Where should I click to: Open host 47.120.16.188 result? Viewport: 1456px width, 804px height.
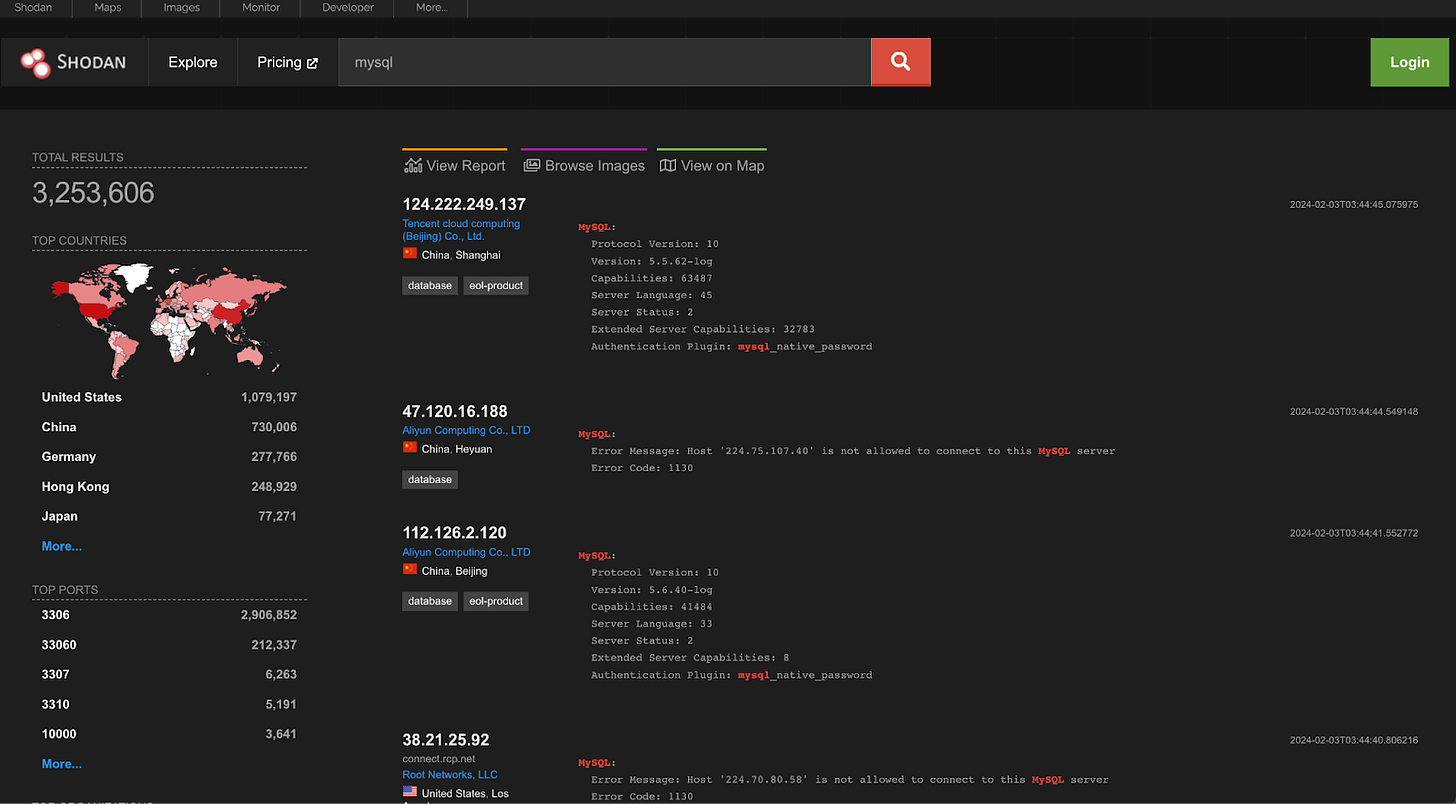[x=455, y=411]
